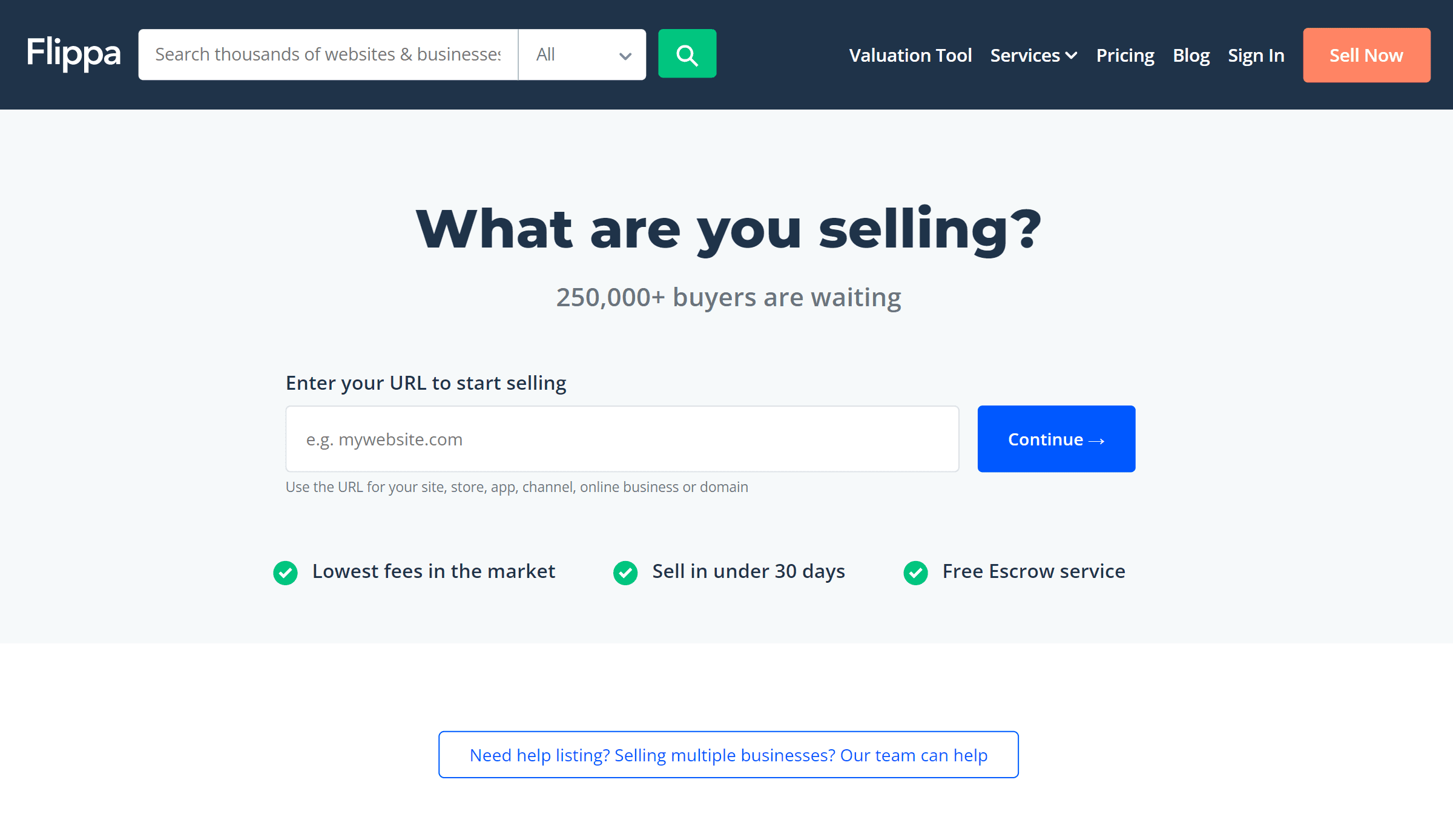This screenshot has width=1453, height=840.
Task: Click the search magnifier icon
Action: coord(687,54)
